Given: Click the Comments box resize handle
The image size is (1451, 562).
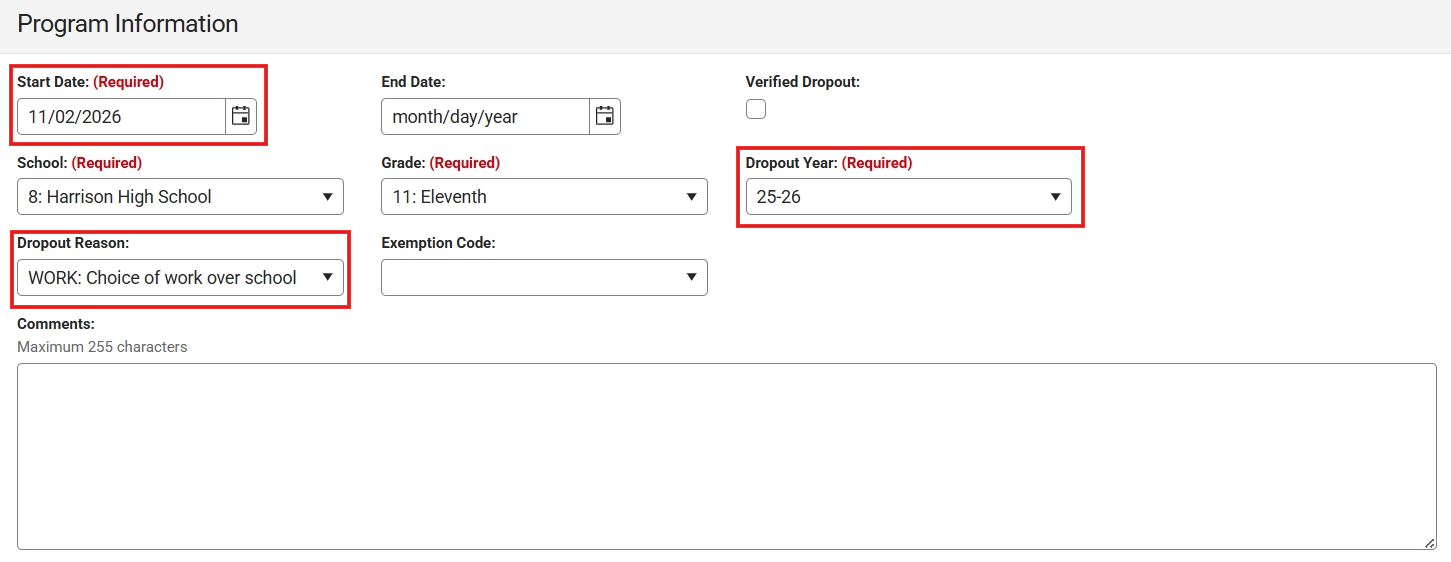Looking at the screenshot, I should point(1430,543).
